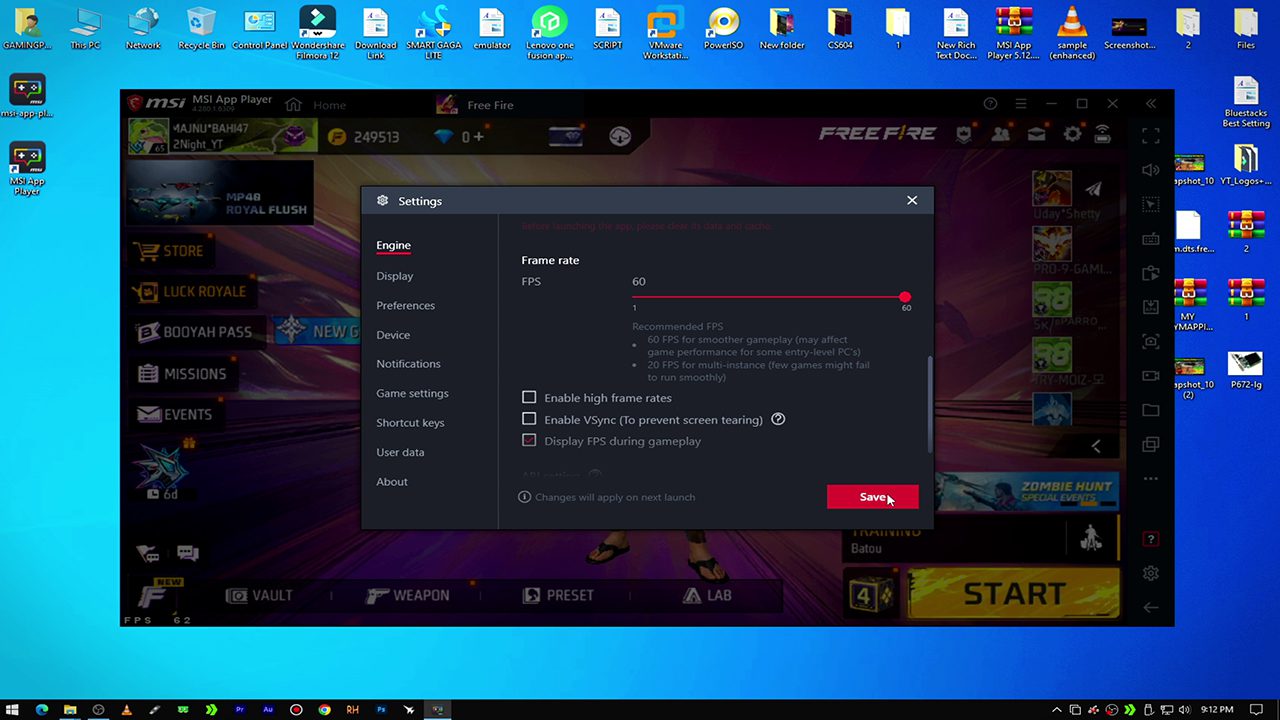1280x720 pixels.
Task: Open STORE in the Free Fire menu
Action: click(170, 251)
